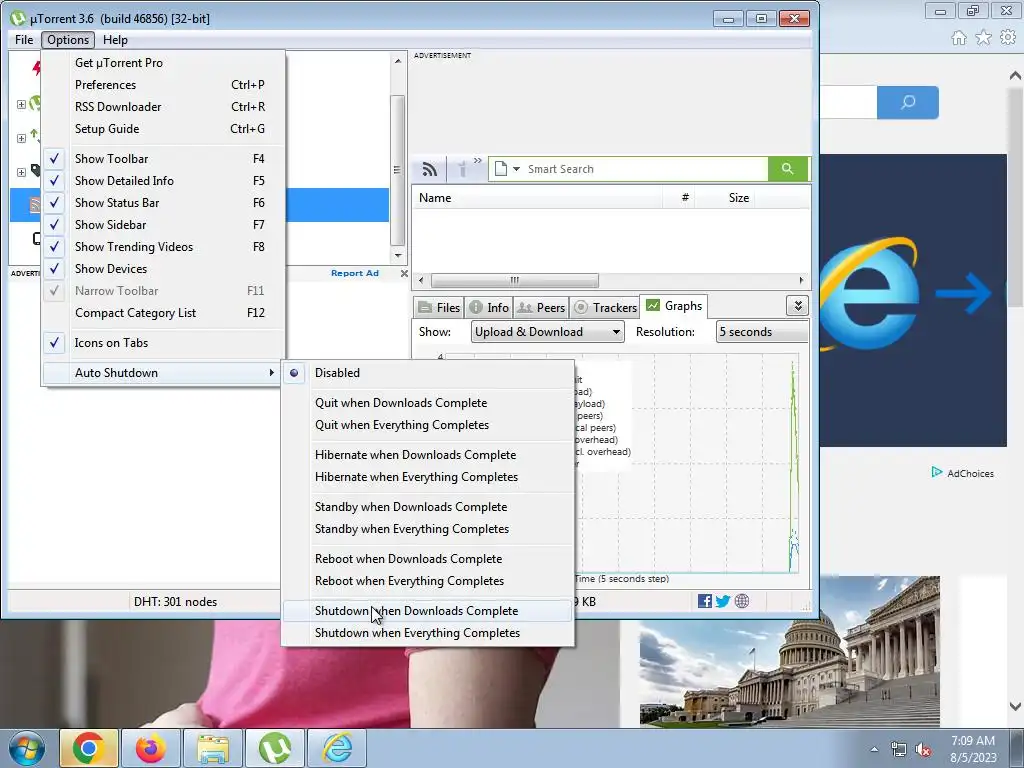Show hidden tray icons arrow
Screen dimensions: 1024x768
coord(874,750)
